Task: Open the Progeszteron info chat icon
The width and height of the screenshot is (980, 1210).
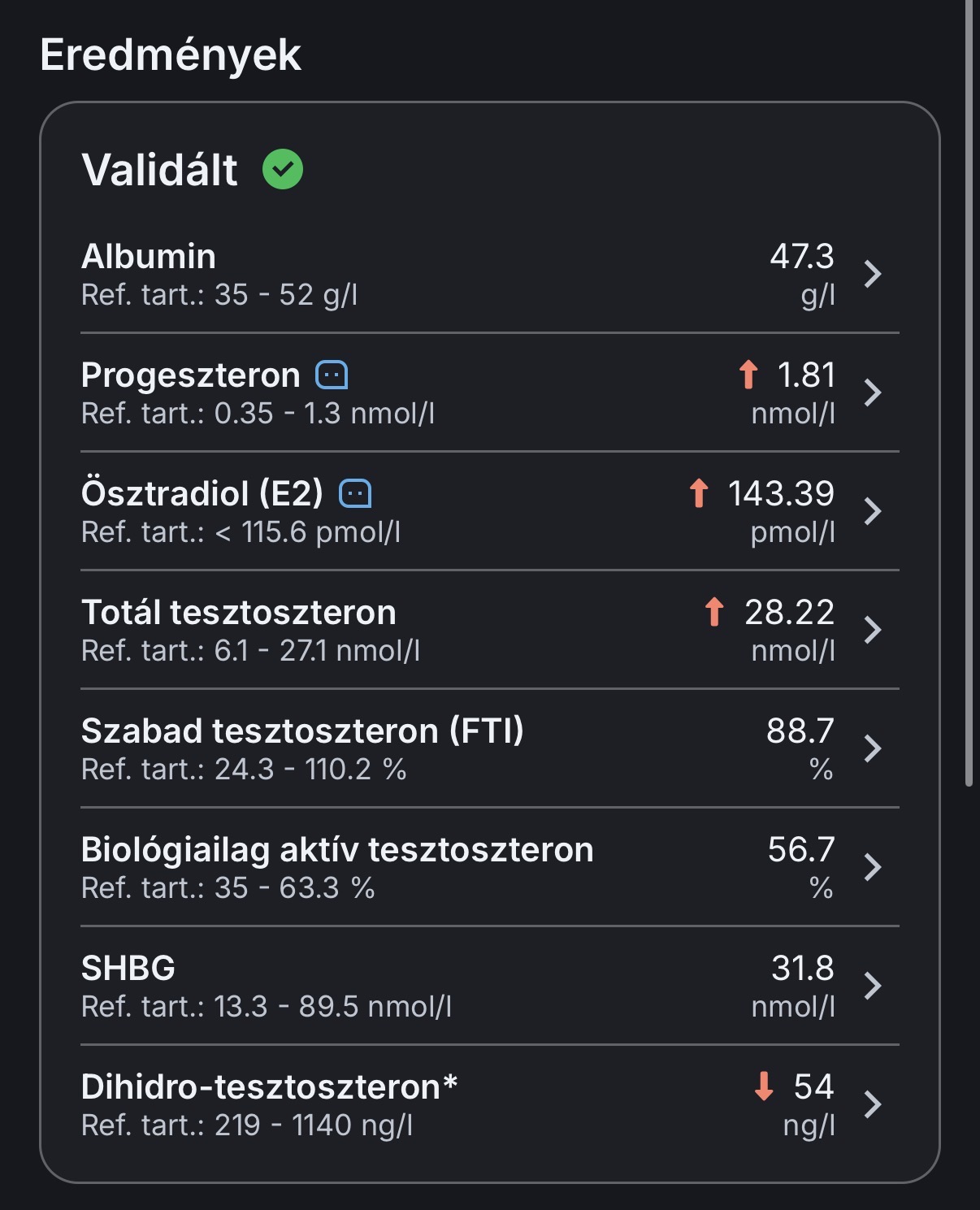Action: coord(332,375)
